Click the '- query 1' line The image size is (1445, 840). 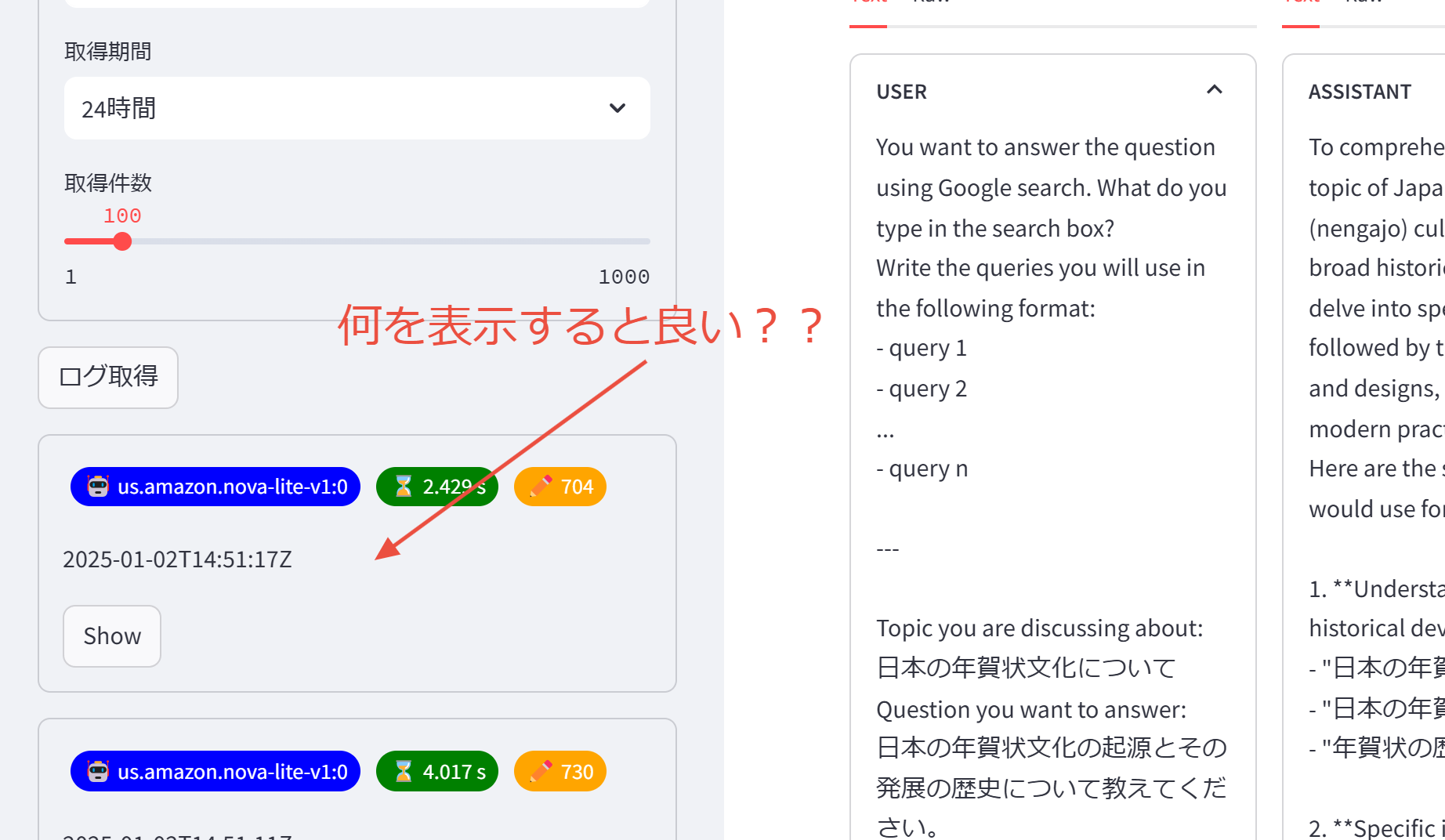(x=922, y=348)
